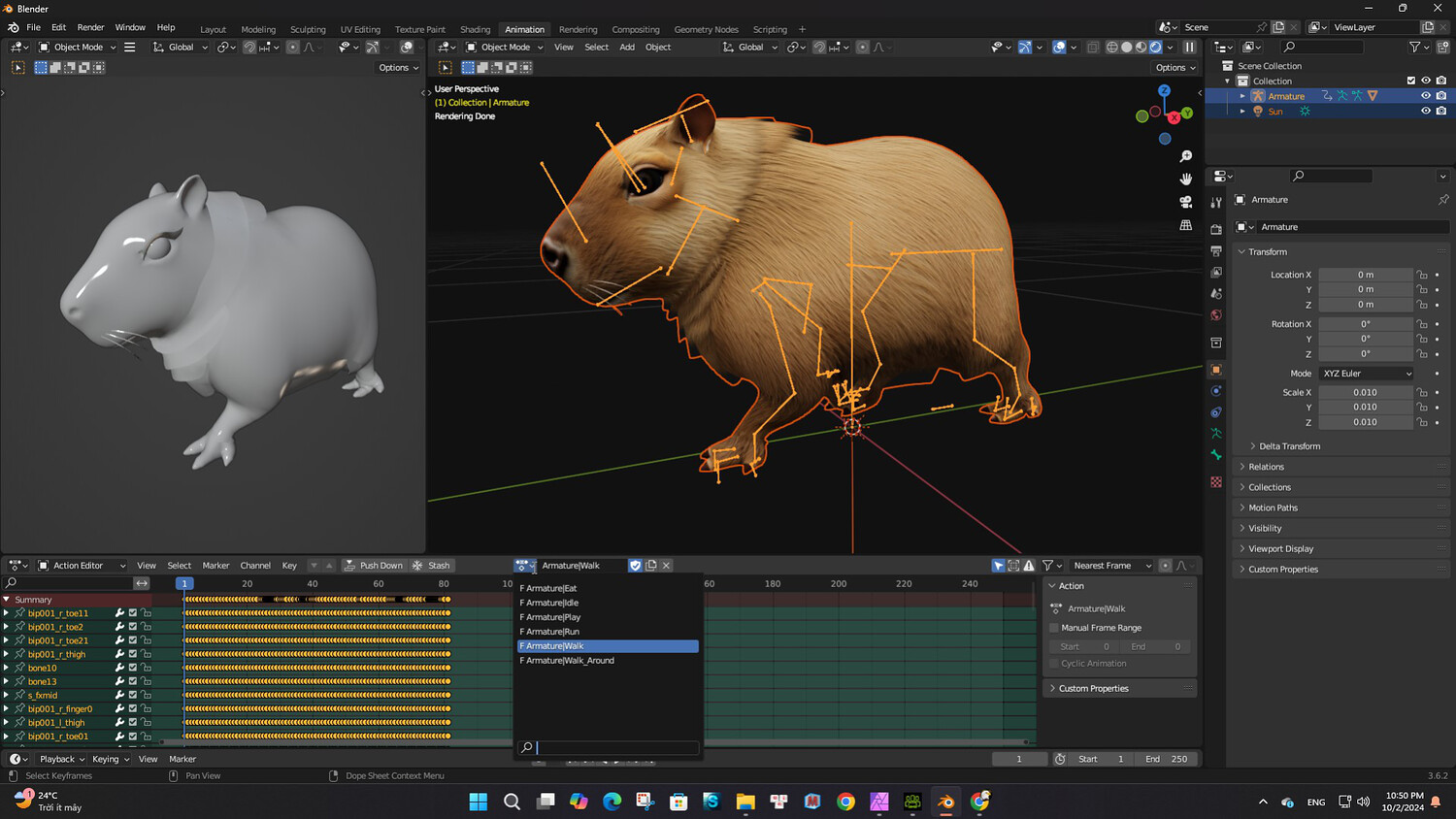
Task: Switch to the Sculpting workspace tab
Action: click(x=308, y=29)
